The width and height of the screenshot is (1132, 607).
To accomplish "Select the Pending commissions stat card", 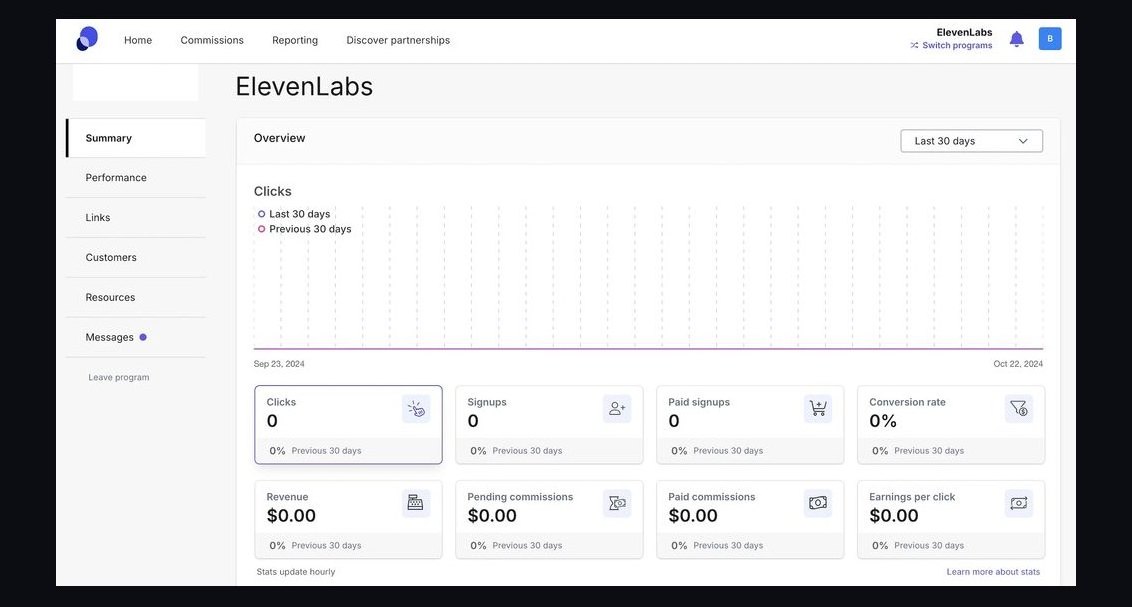I will (549, 520).
